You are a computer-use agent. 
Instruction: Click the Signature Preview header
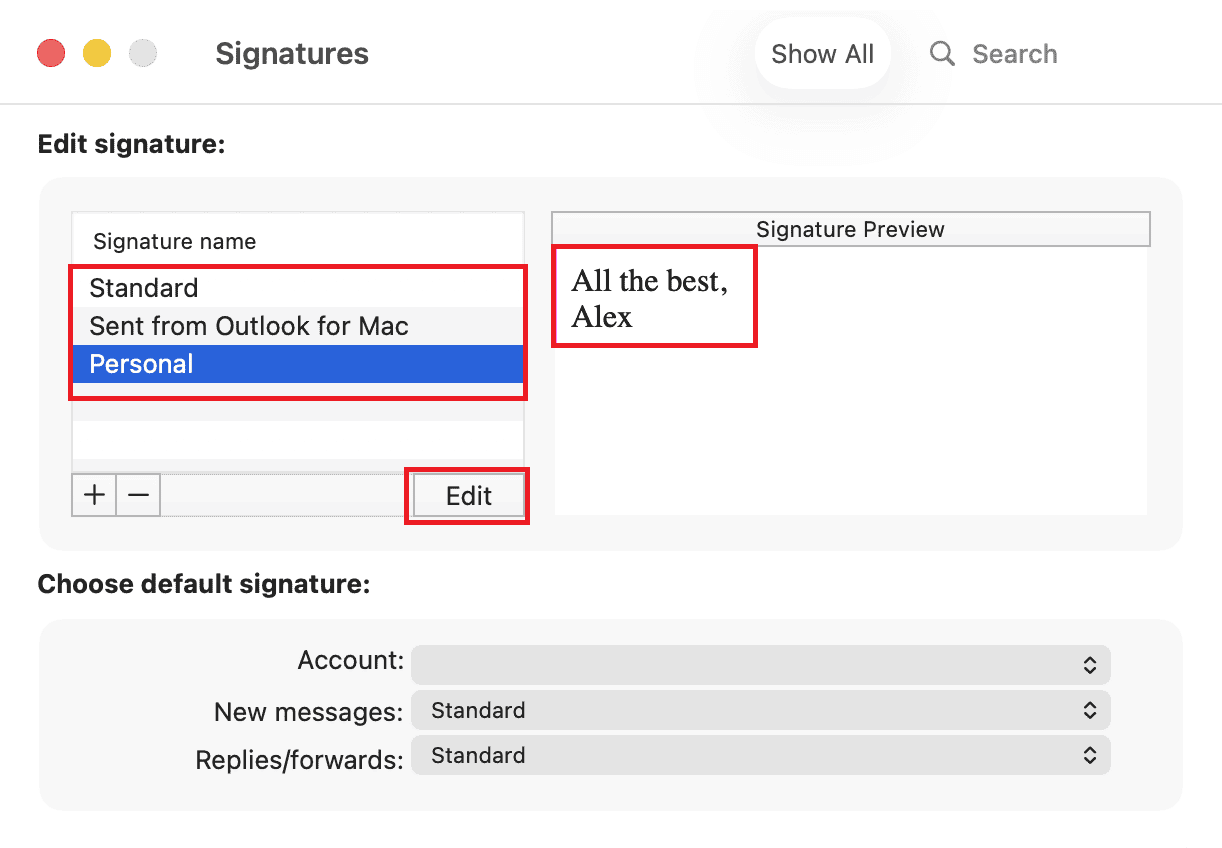[850, 229]
